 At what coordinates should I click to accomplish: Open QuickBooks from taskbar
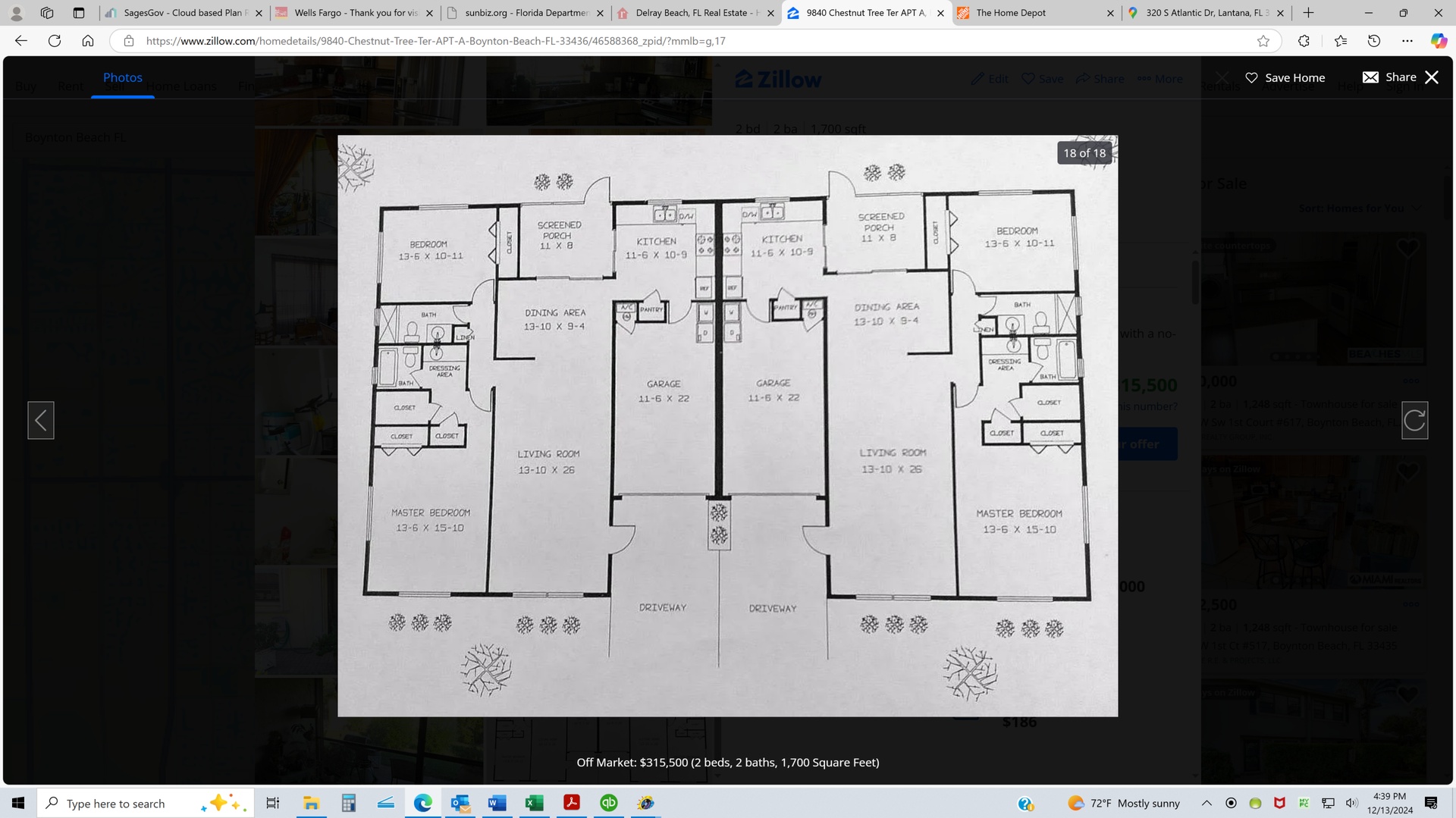609,803
